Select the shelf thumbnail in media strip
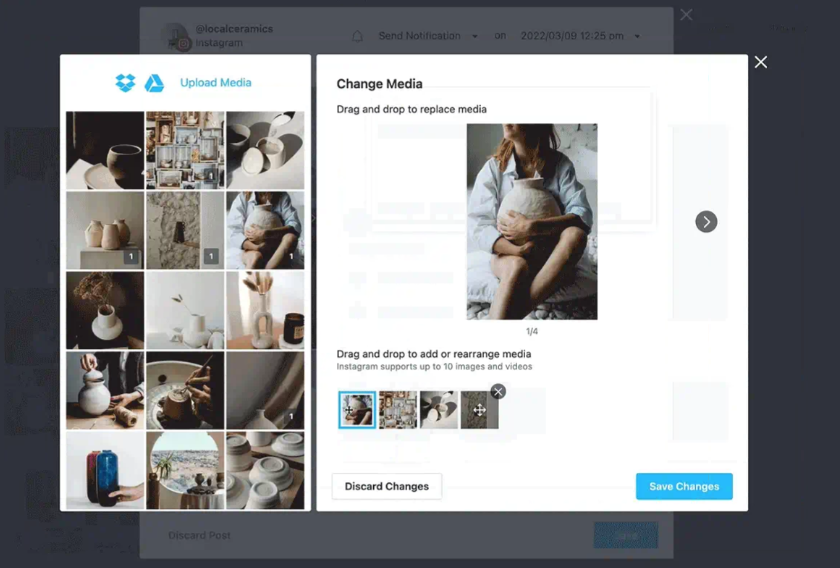 click(x=398, y=409)
